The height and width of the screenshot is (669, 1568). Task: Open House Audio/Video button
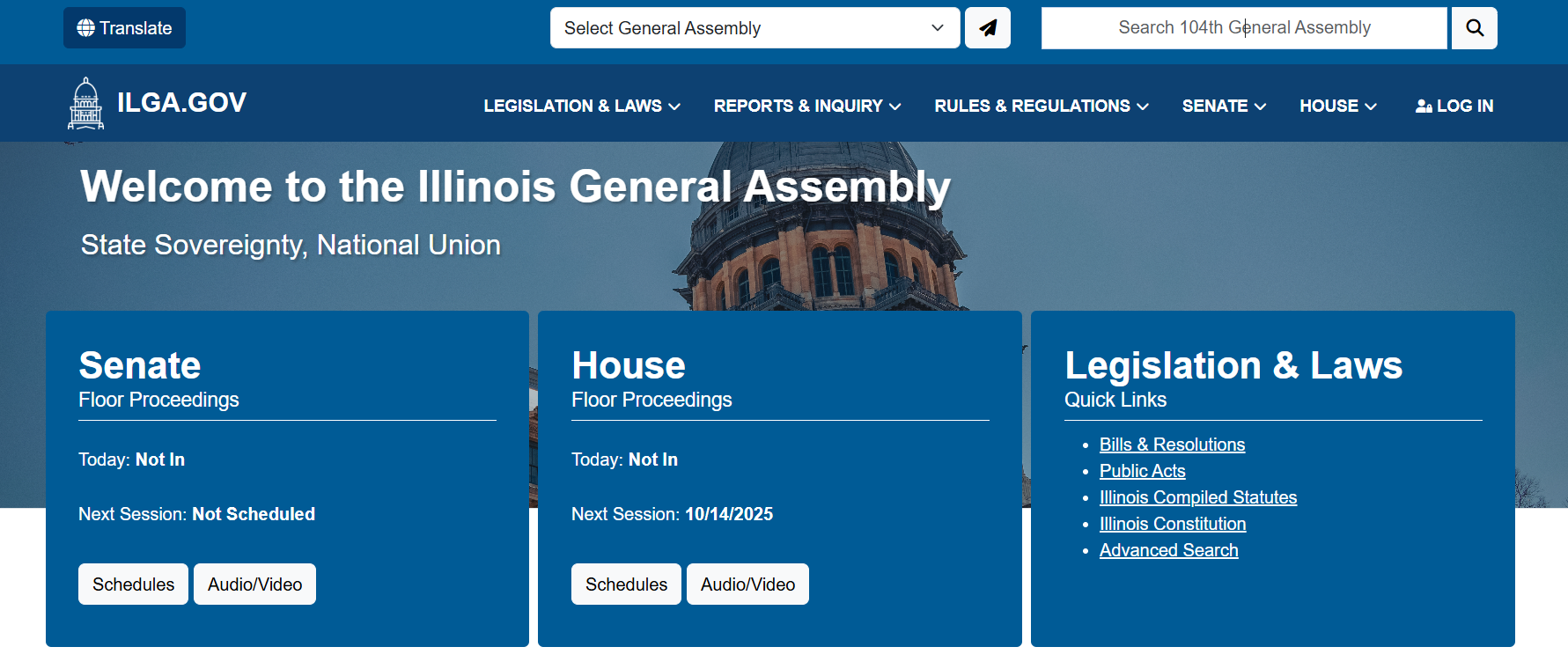748,584
